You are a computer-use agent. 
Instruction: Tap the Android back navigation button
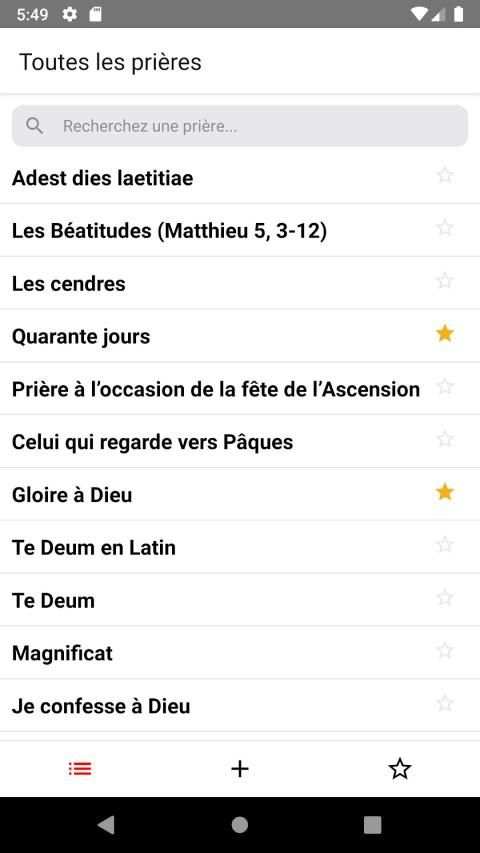106,825
